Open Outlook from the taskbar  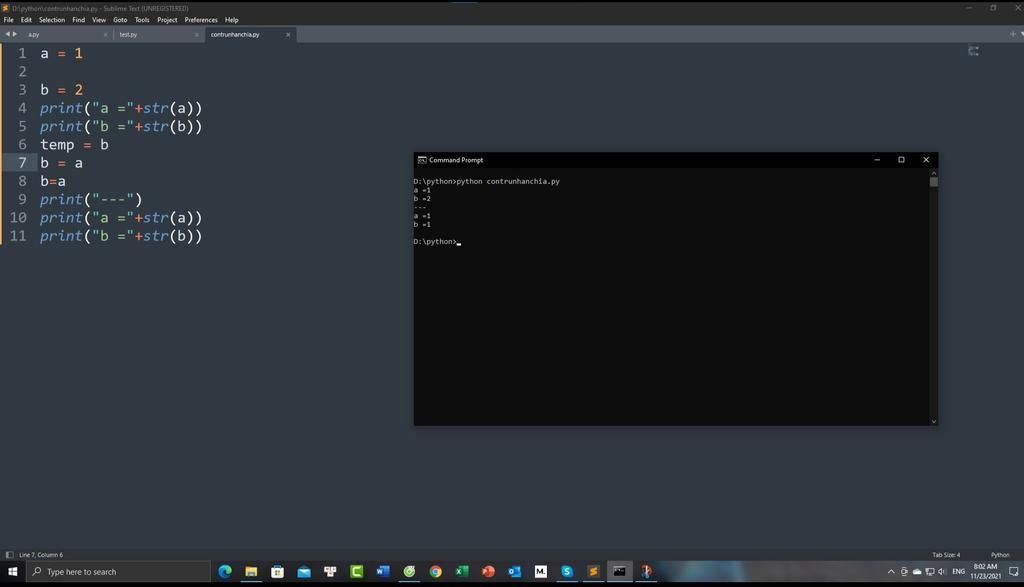tap(515, 571)
